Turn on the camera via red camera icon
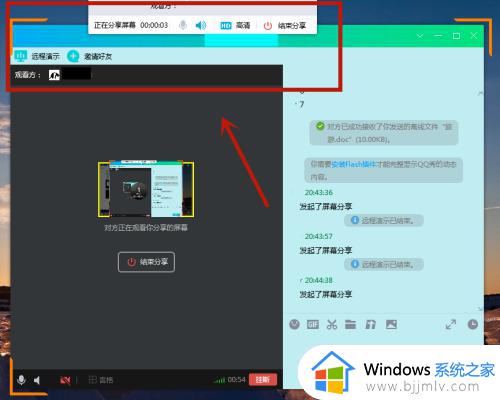Viewport: 500px width, 400px height. point(65,380)
